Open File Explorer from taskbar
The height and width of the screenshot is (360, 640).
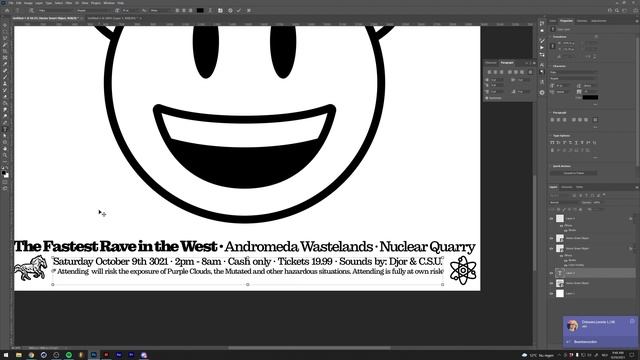pyautogui.click(x=19, y=355)
